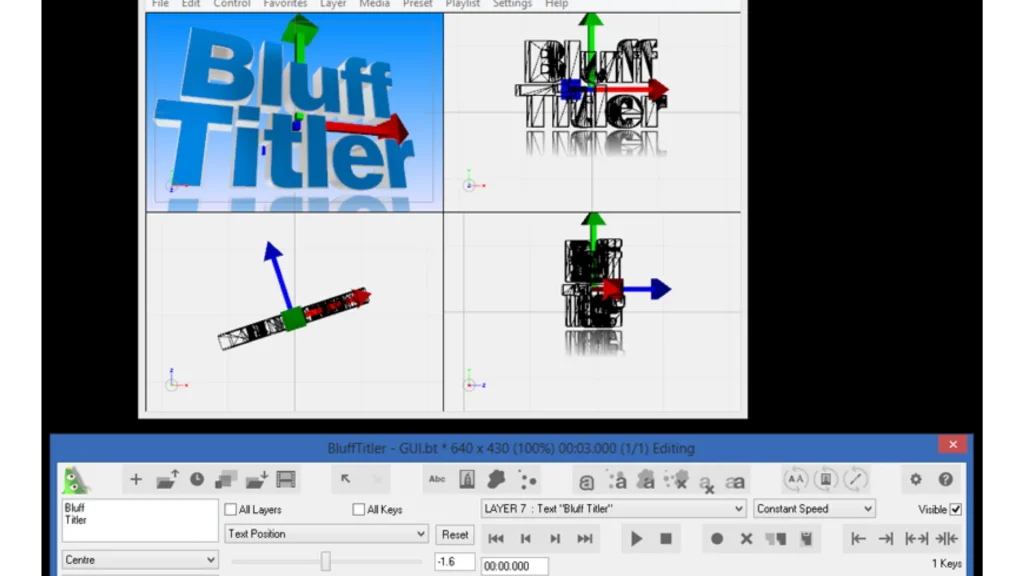Open the Media menu
The width and height of the screenshot is (1024, 576).
point(374,4)
